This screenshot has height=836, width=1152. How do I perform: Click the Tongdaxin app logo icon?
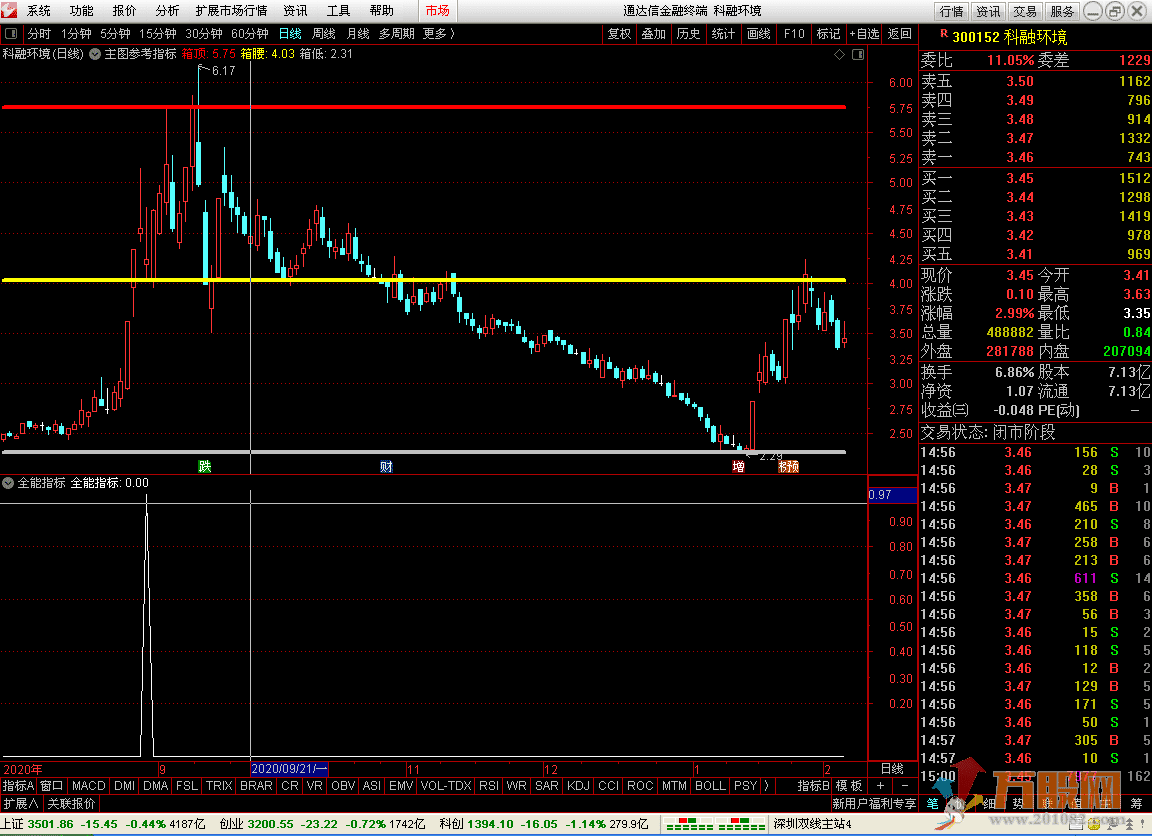(10, 10)
